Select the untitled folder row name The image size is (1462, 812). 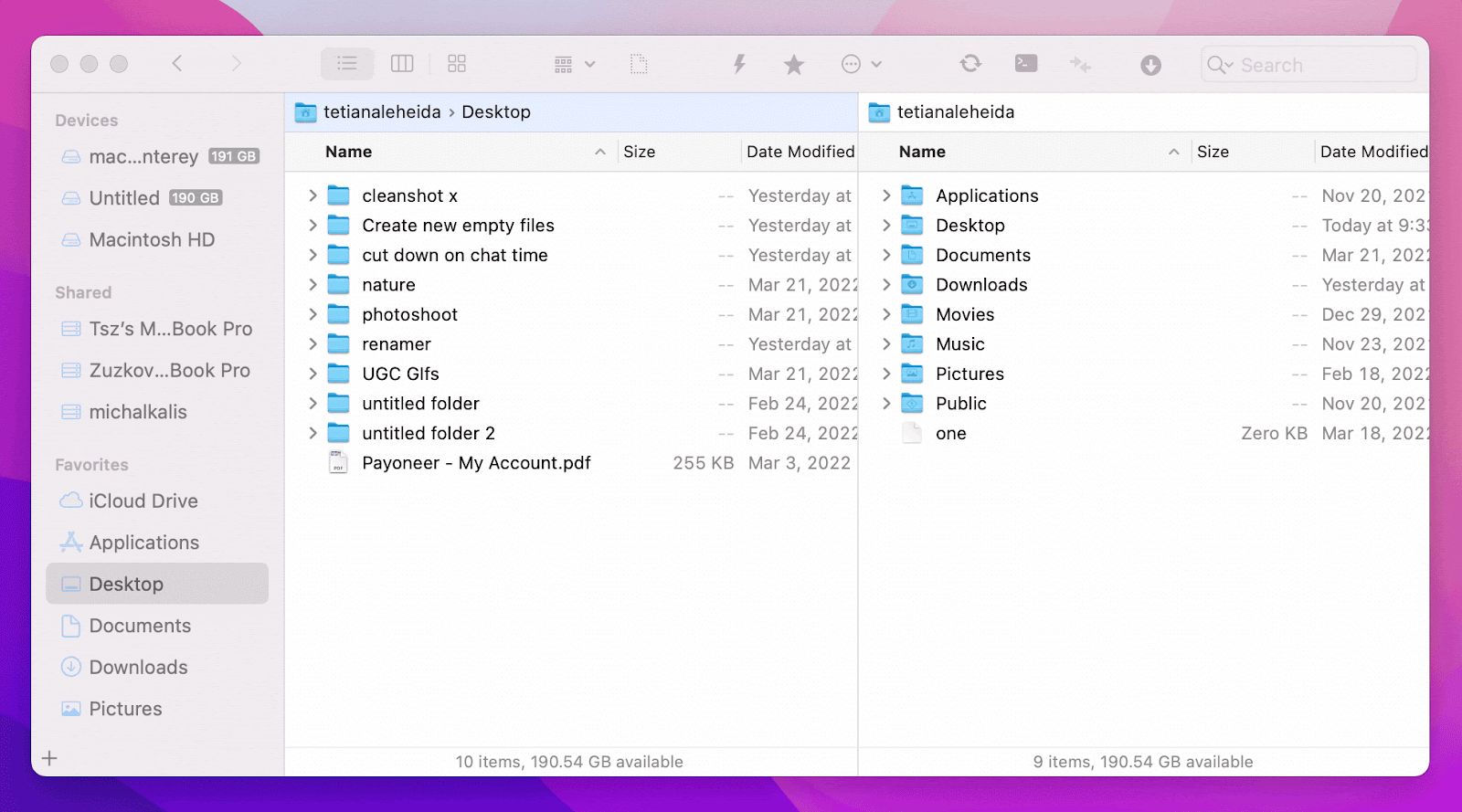point(420,404)
